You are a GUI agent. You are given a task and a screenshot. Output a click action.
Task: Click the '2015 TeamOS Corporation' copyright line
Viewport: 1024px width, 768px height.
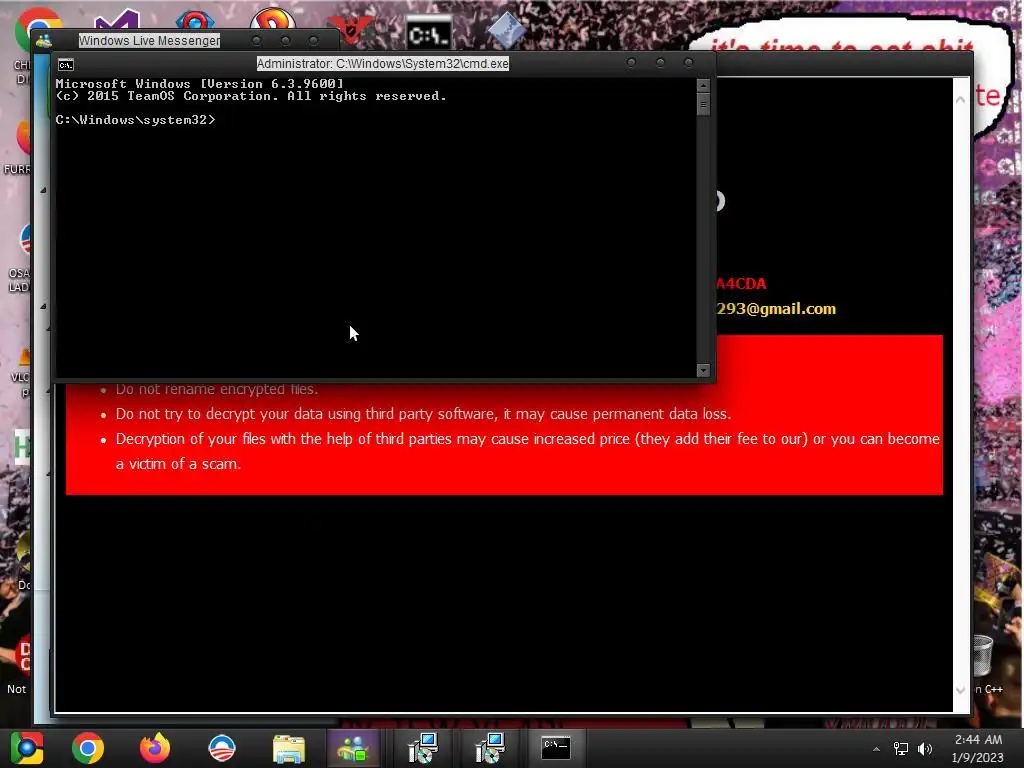(251, 96)
